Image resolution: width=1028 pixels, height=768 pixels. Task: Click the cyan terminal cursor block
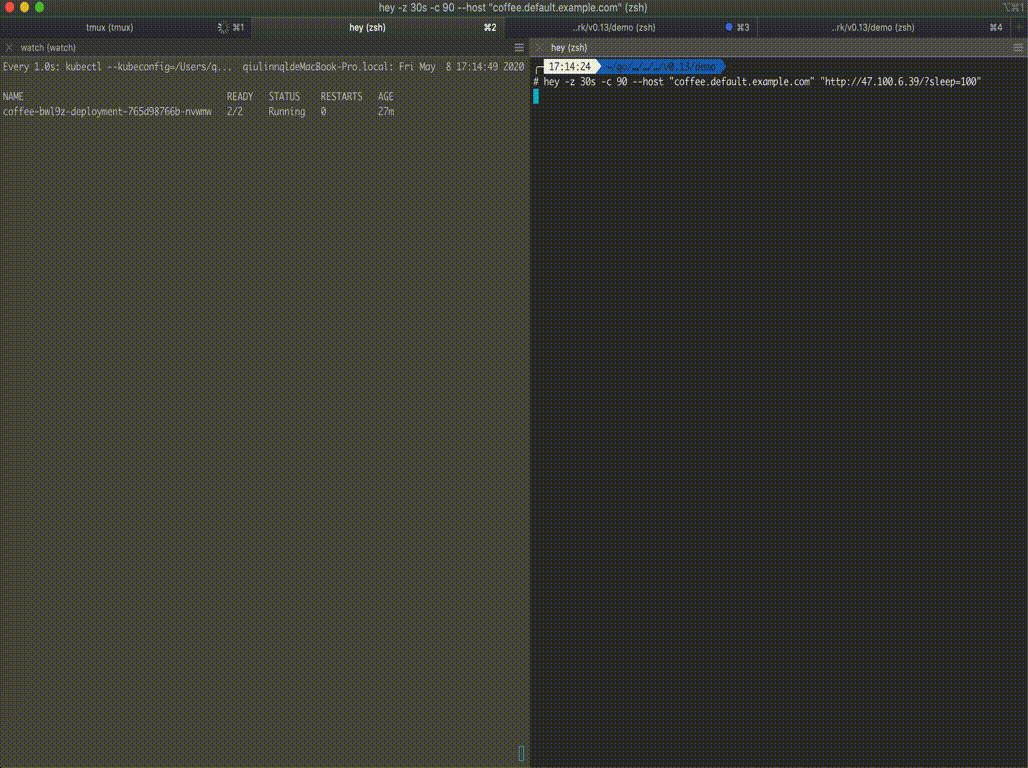point(536,96)
